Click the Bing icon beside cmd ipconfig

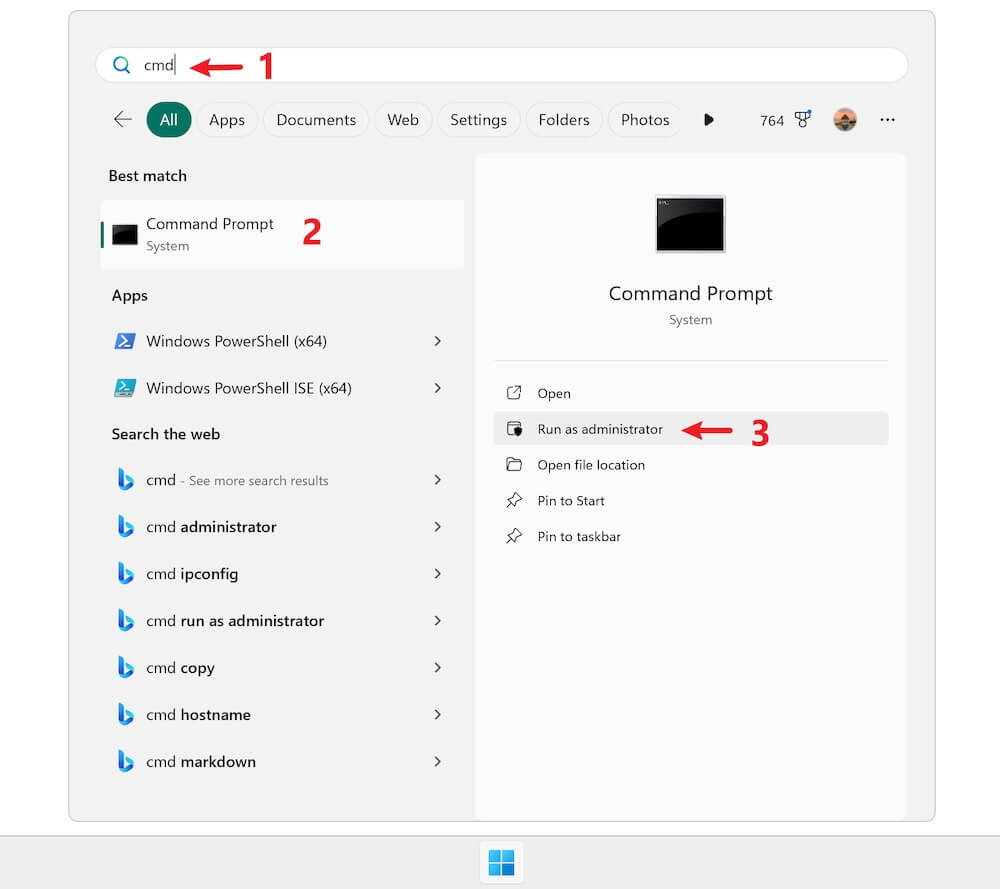(x=126, y=574)
